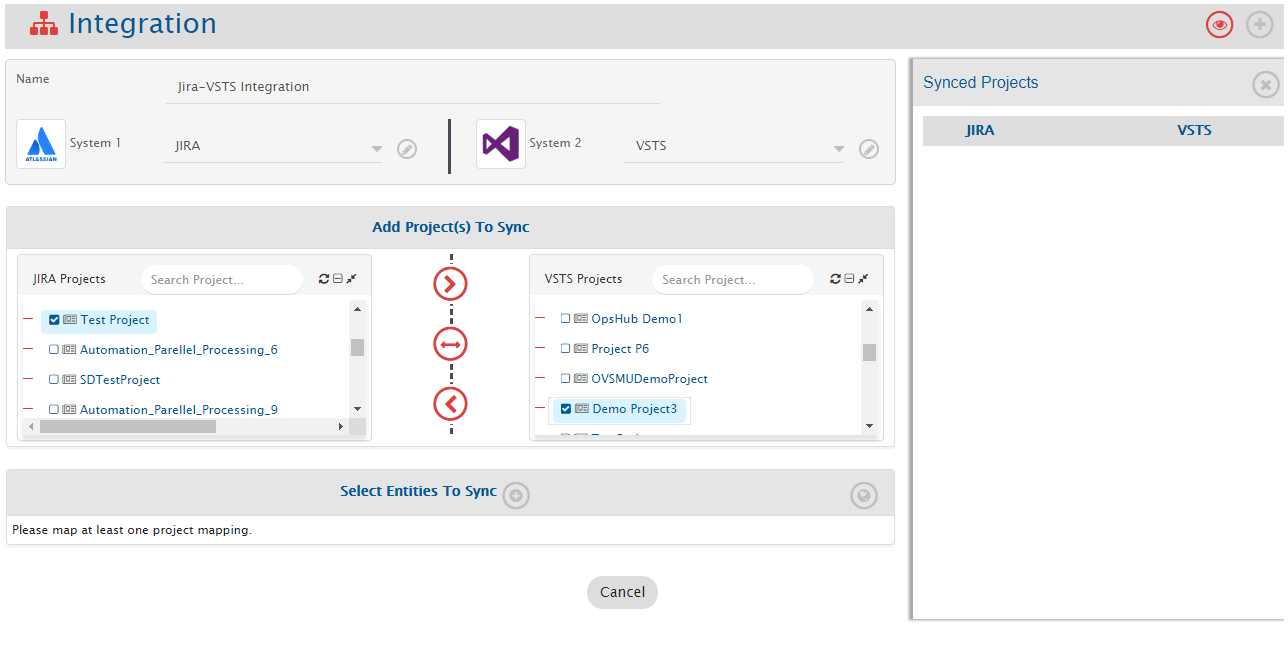The width and height of the screenshot is (1288, 648).
Task: Click the red right-arrow map projects icon
Action: [x=450, y=285]
